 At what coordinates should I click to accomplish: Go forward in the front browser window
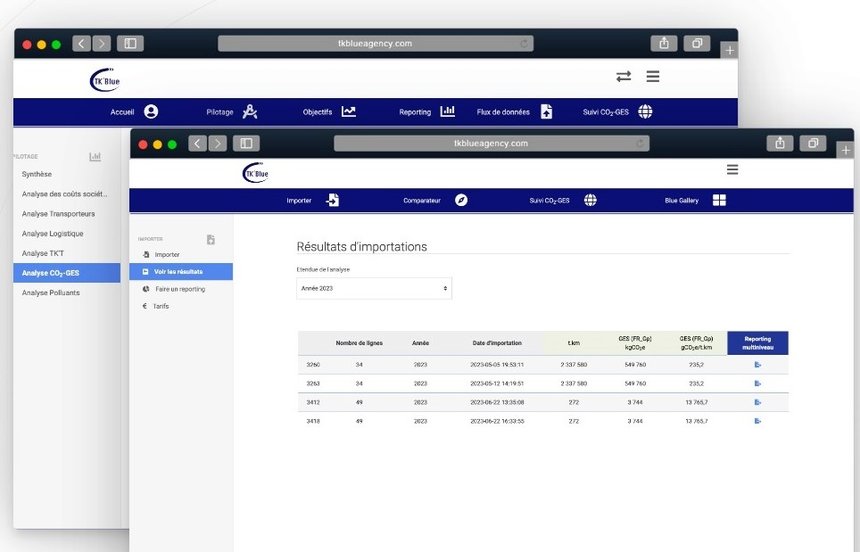click(x=218, y=144)
